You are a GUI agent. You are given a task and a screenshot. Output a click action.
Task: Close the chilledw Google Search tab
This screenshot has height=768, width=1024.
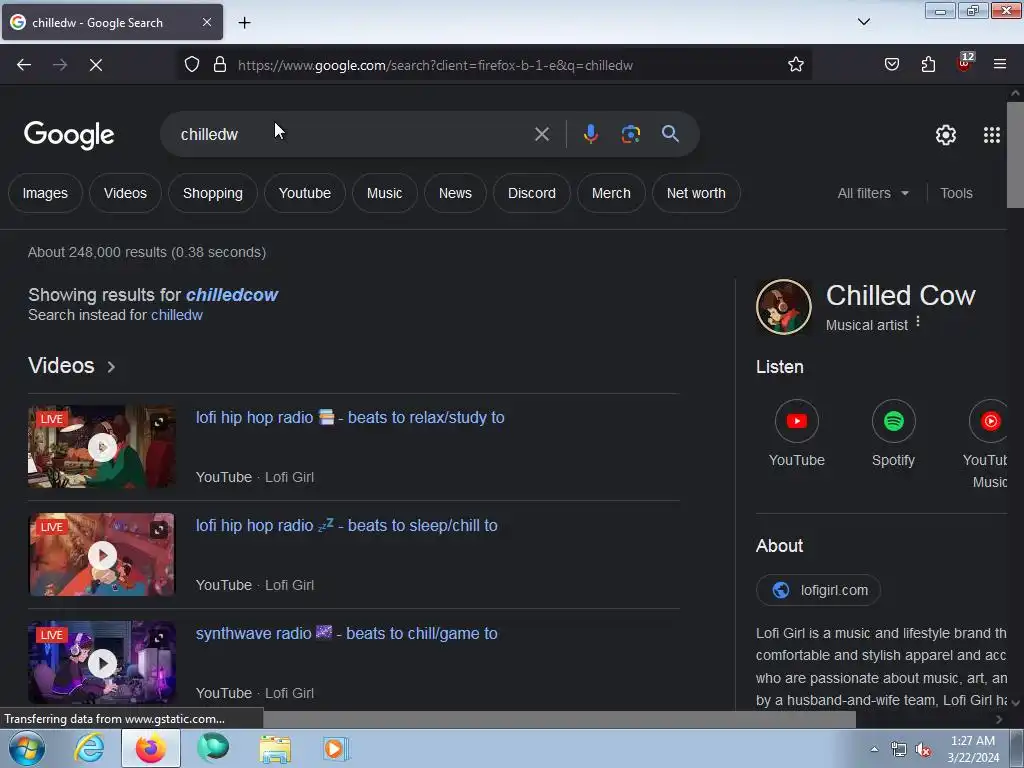click(207, 22)
